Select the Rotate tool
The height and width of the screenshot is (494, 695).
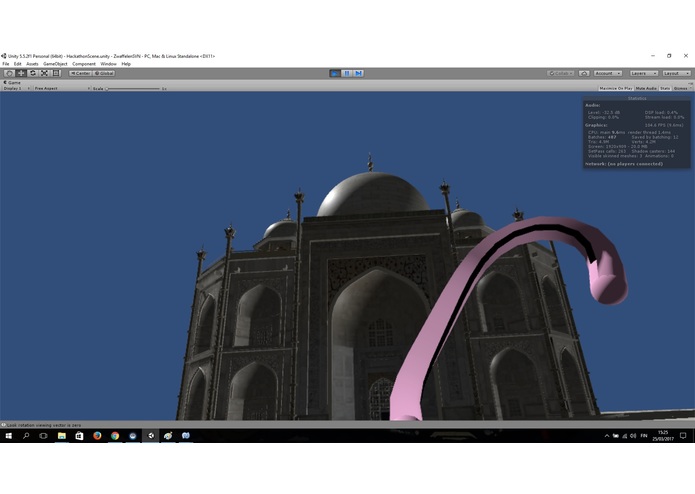pos(32,73)
